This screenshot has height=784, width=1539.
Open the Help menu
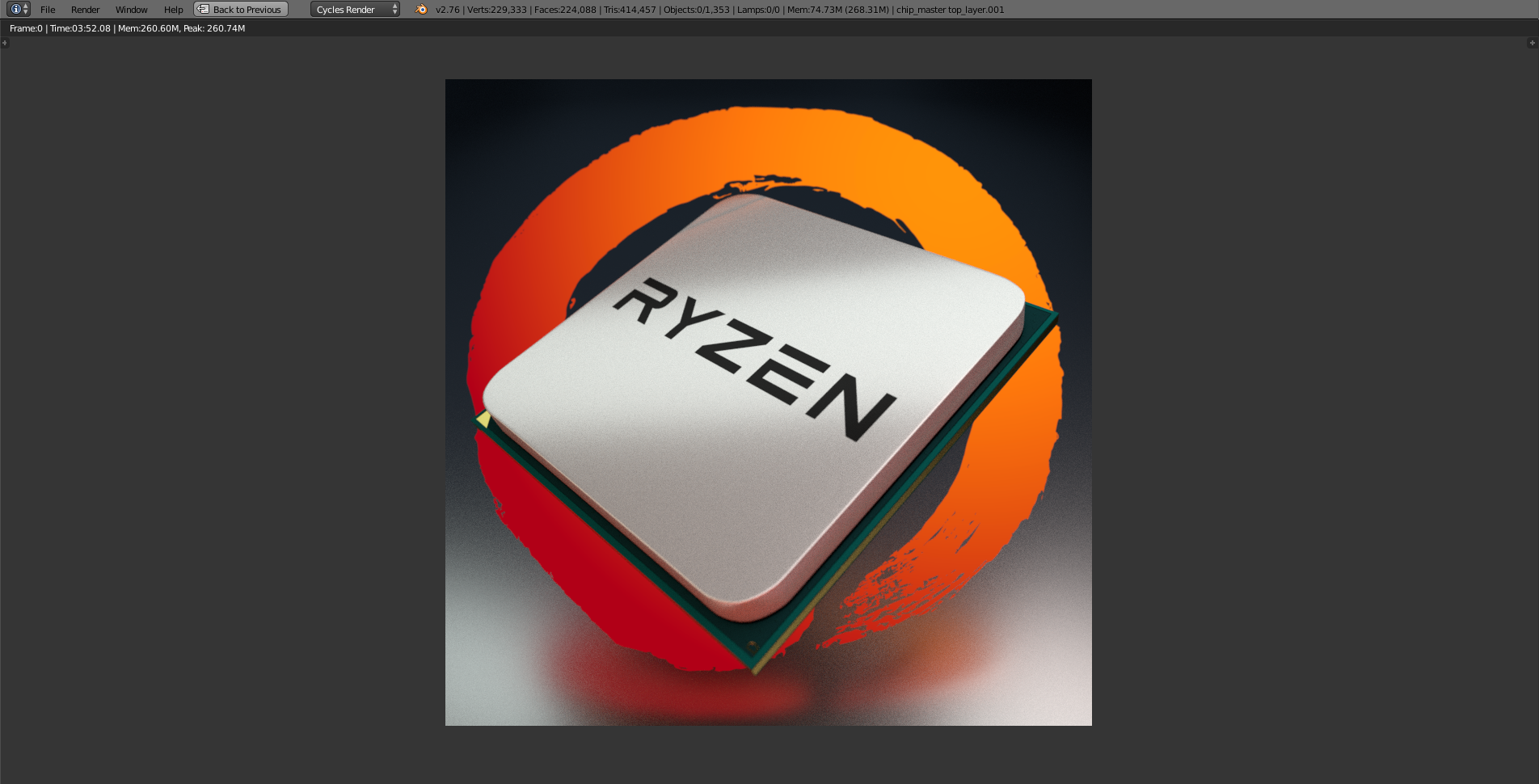tap(173, 10)
